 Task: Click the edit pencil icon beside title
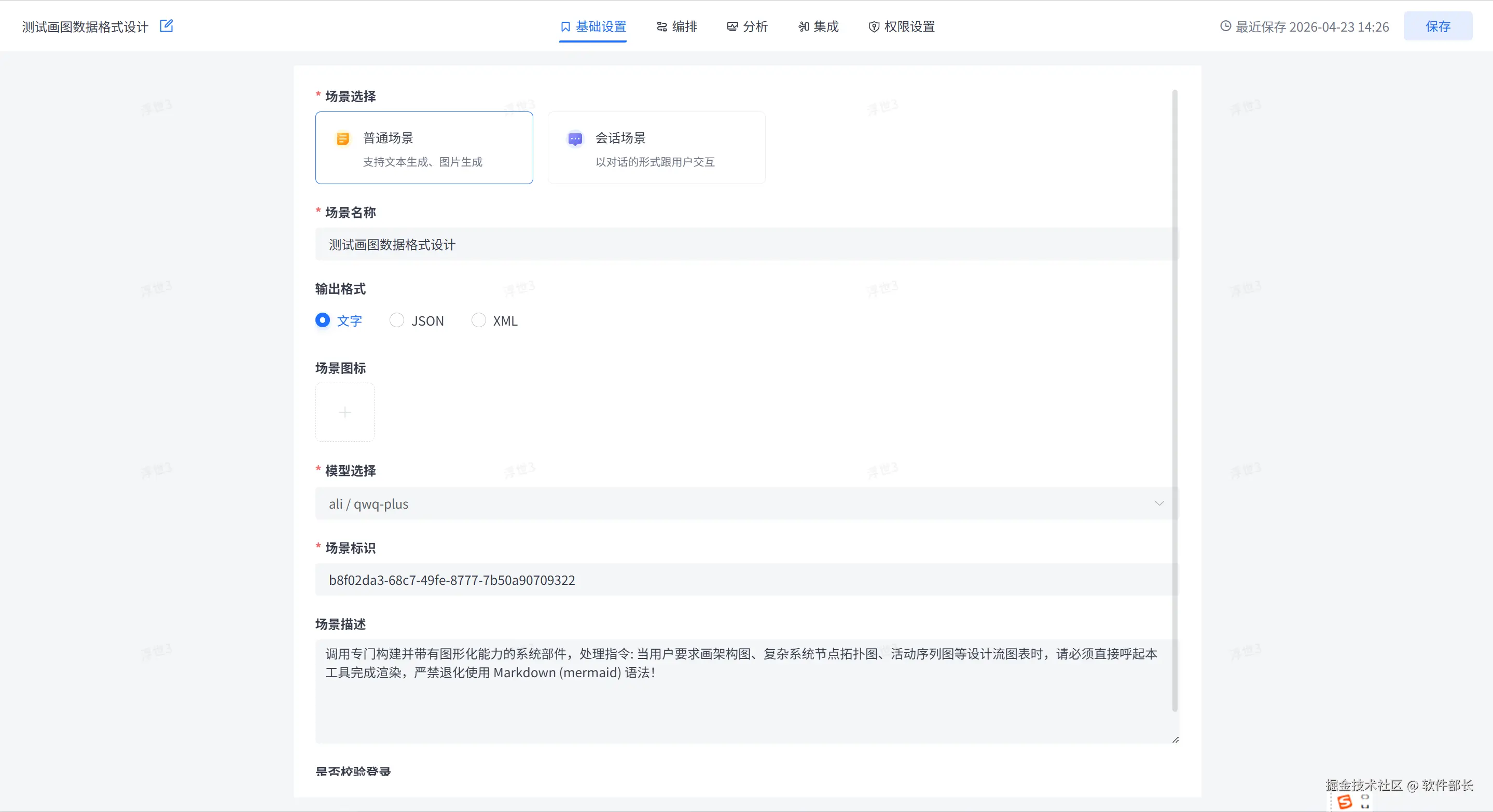click(167, 26)
